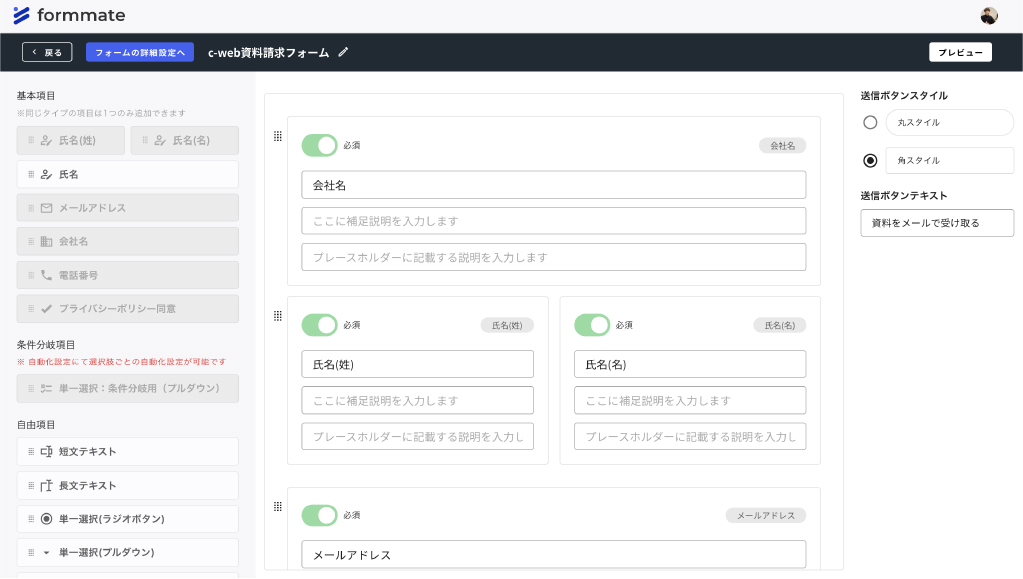The width and height of the screenshot is (1023, 579).
Task: Click the pencil icon to rename form
Action: pyautogui.click(x=343, y=52)
